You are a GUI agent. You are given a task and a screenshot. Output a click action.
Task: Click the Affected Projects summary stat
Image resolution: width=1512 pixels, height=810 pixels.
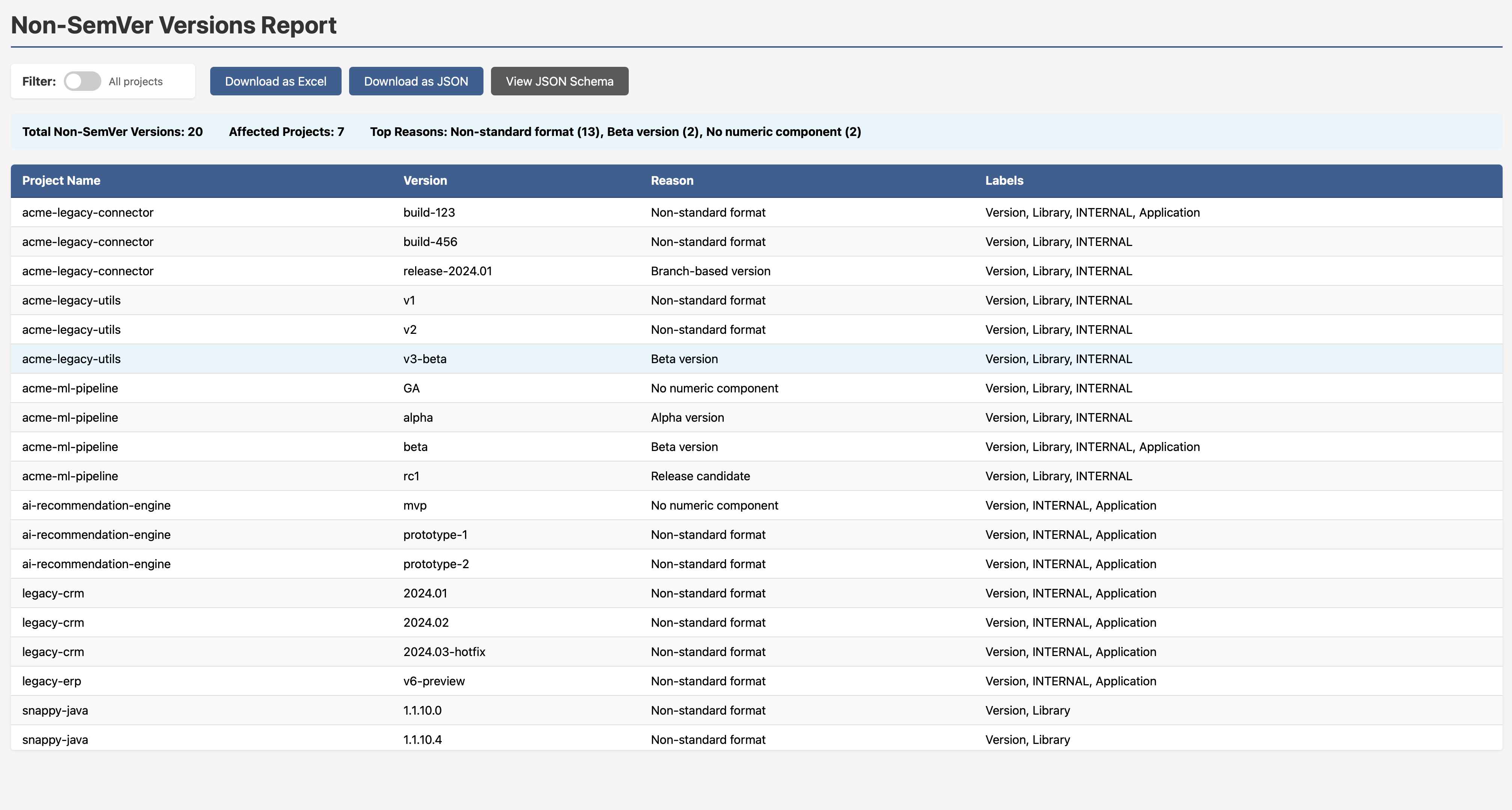point(286,131)
